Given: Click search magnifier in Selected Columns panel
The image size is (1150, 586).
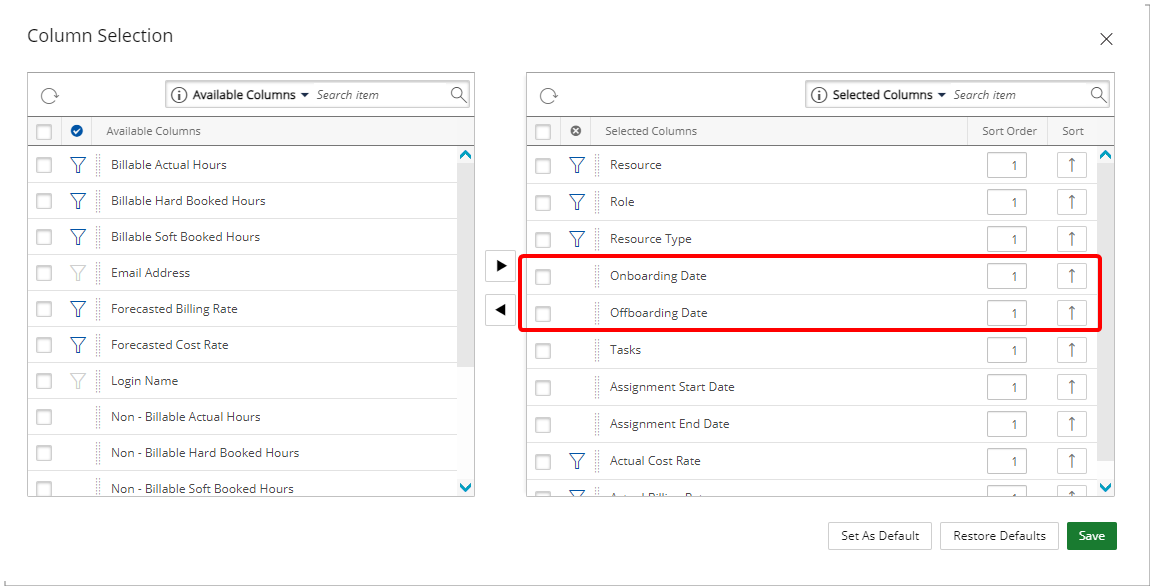Looking at the screenshot, I should (x=1098, y=95).
